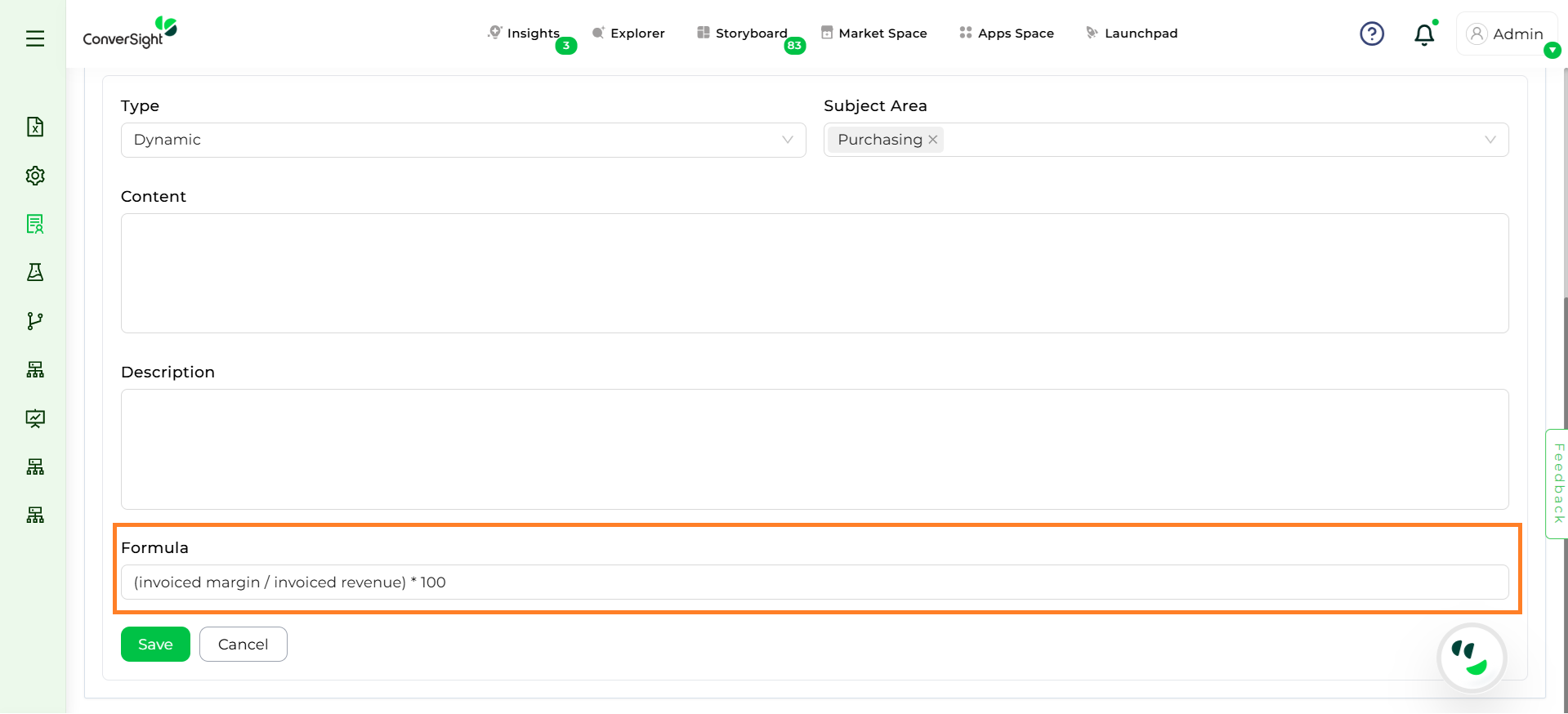The width and height of the screenshot is (1568, 714).
Task: Open the Feedback side tab
Action: pos(1557,484)
